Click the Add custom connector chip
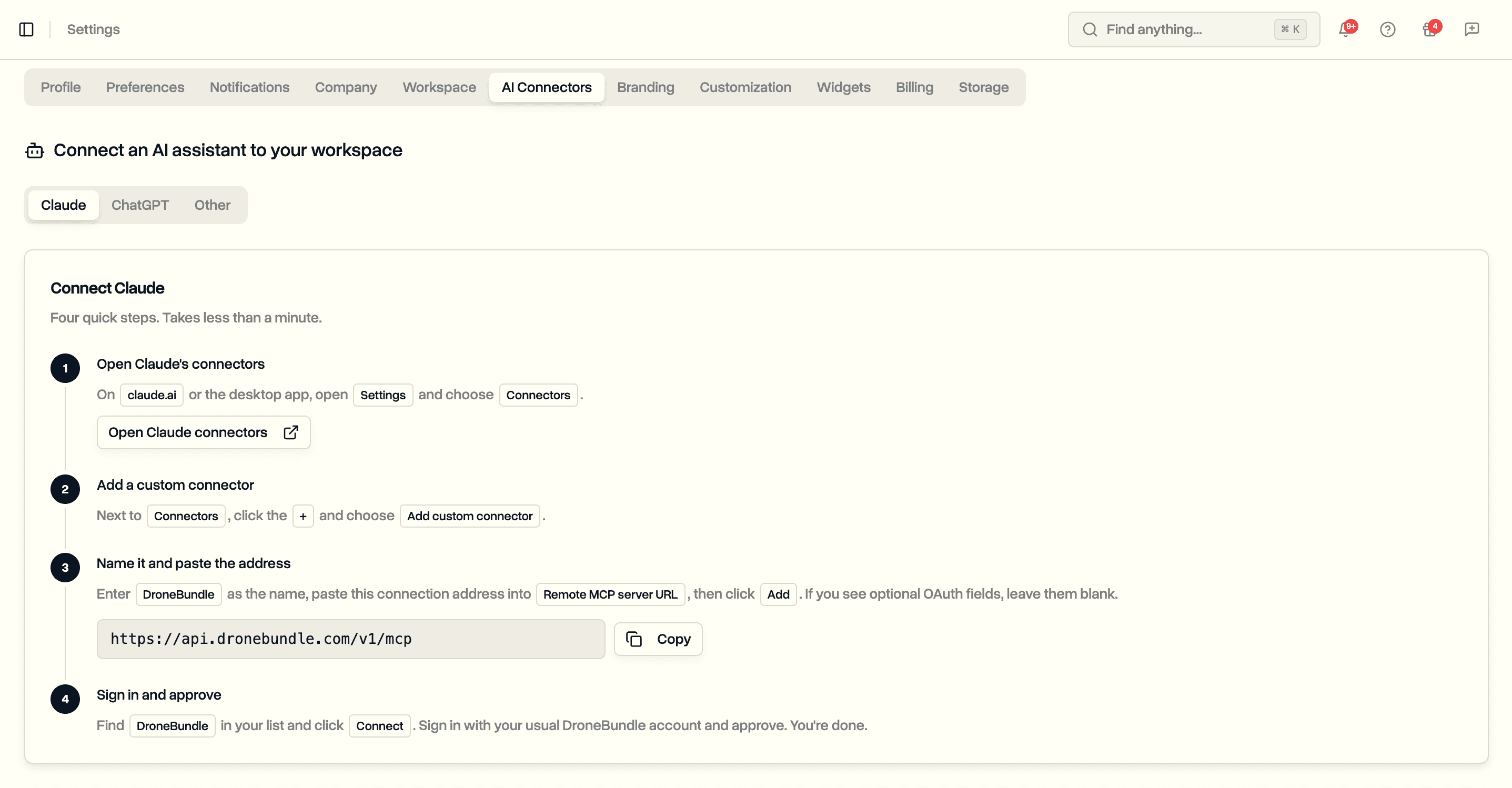Image resolution: width=1512 pixels, height=788 pixels. (470, 516)
